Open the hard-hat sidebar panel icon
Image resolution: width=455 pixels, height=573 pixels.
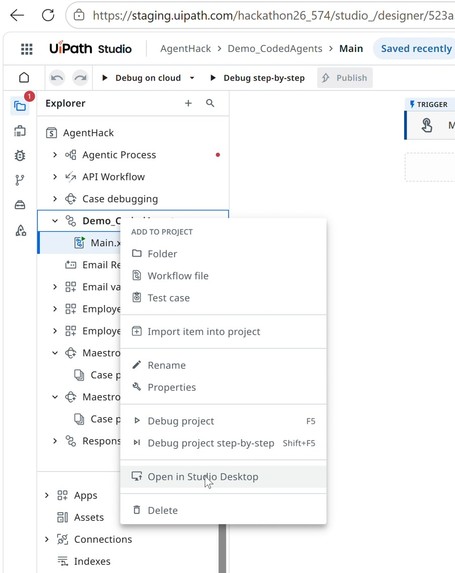pyautogui.click(x=20, y=205)
